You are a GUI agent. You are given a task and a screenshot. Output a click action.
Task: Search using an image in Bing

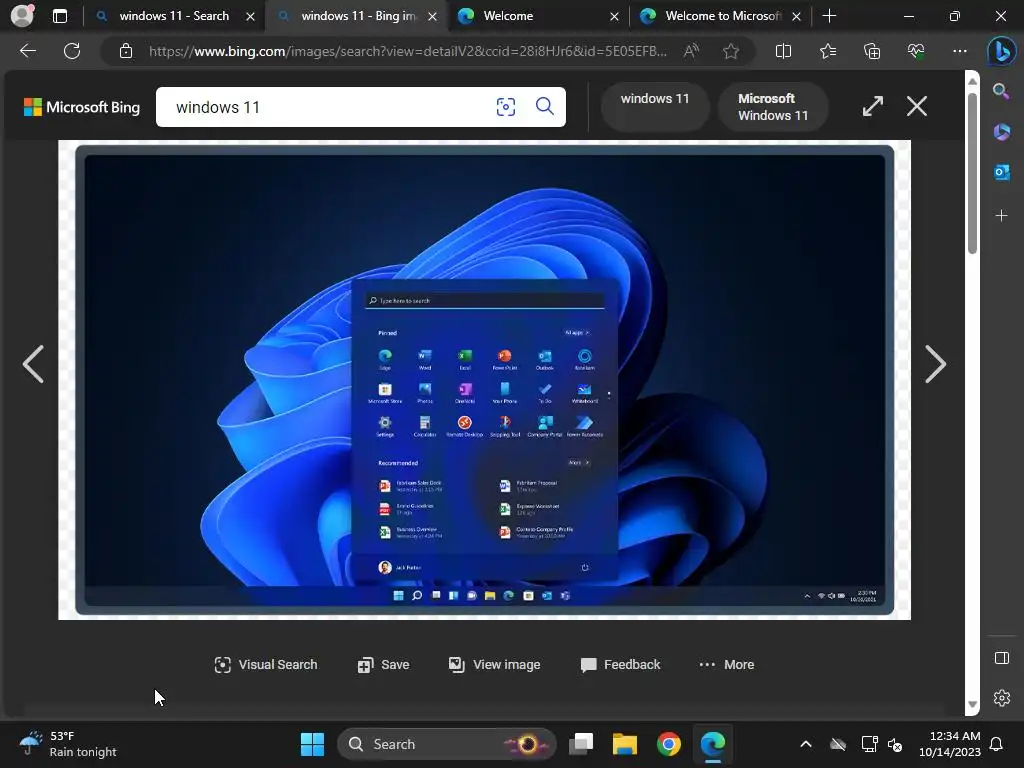[x=505, y=106]
